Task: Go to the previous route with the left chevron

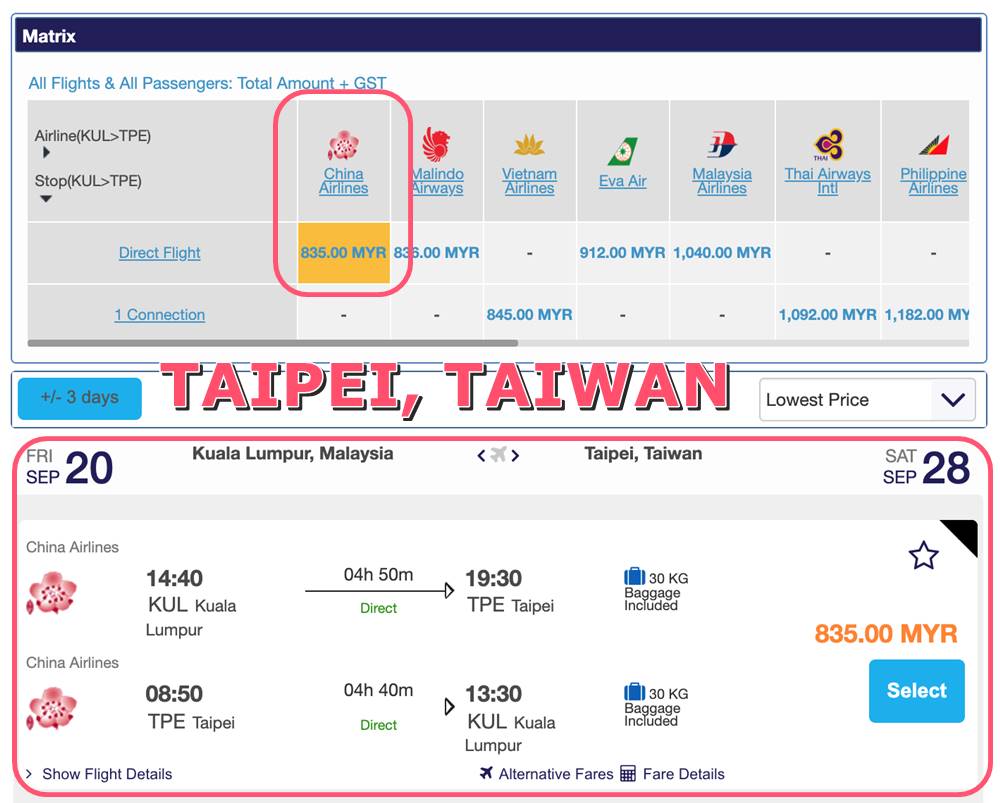Action: [482, 455]
